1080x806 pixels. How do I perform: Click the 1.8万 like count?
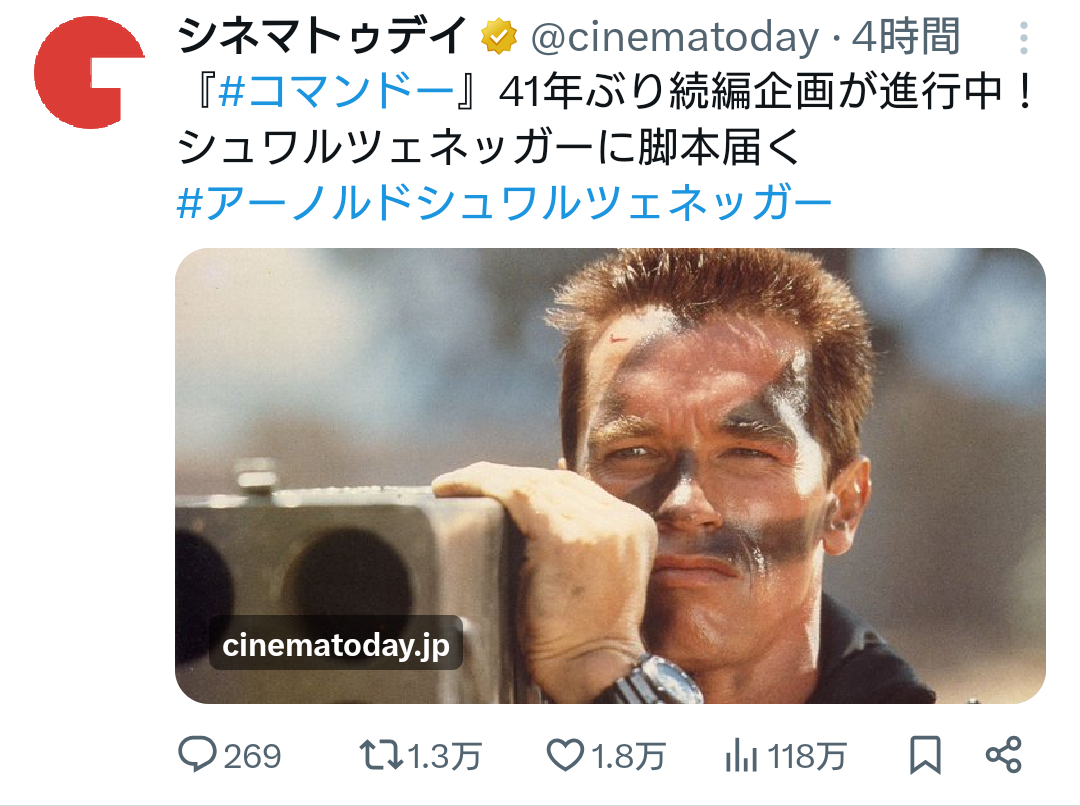(627, 756)
